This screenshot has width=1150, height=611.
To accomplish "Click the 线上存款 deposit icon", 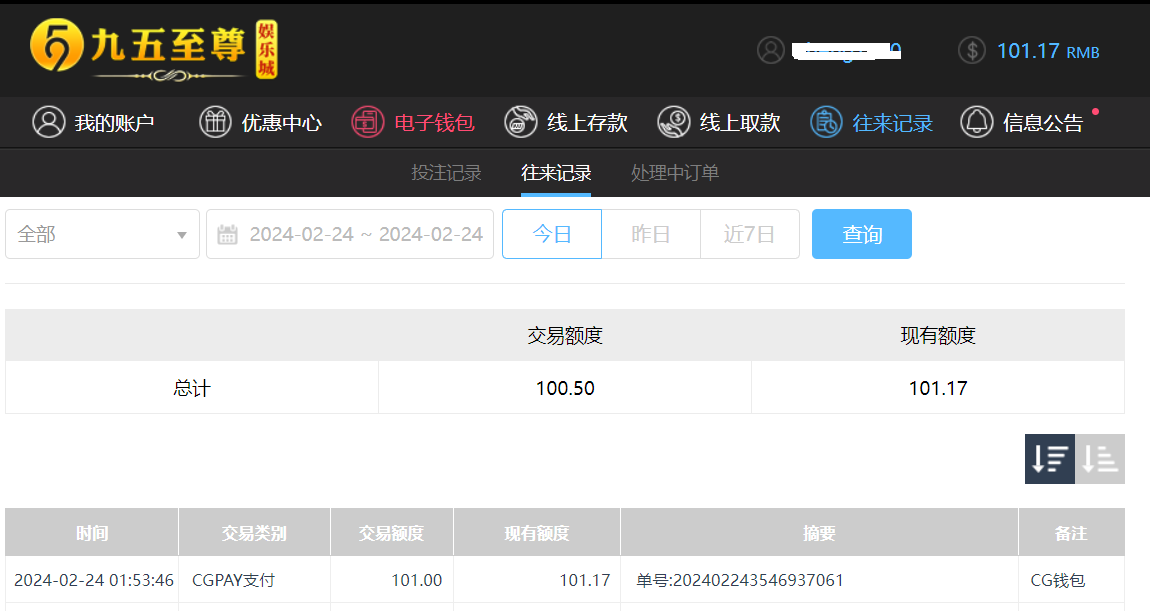I will [521, 122].
